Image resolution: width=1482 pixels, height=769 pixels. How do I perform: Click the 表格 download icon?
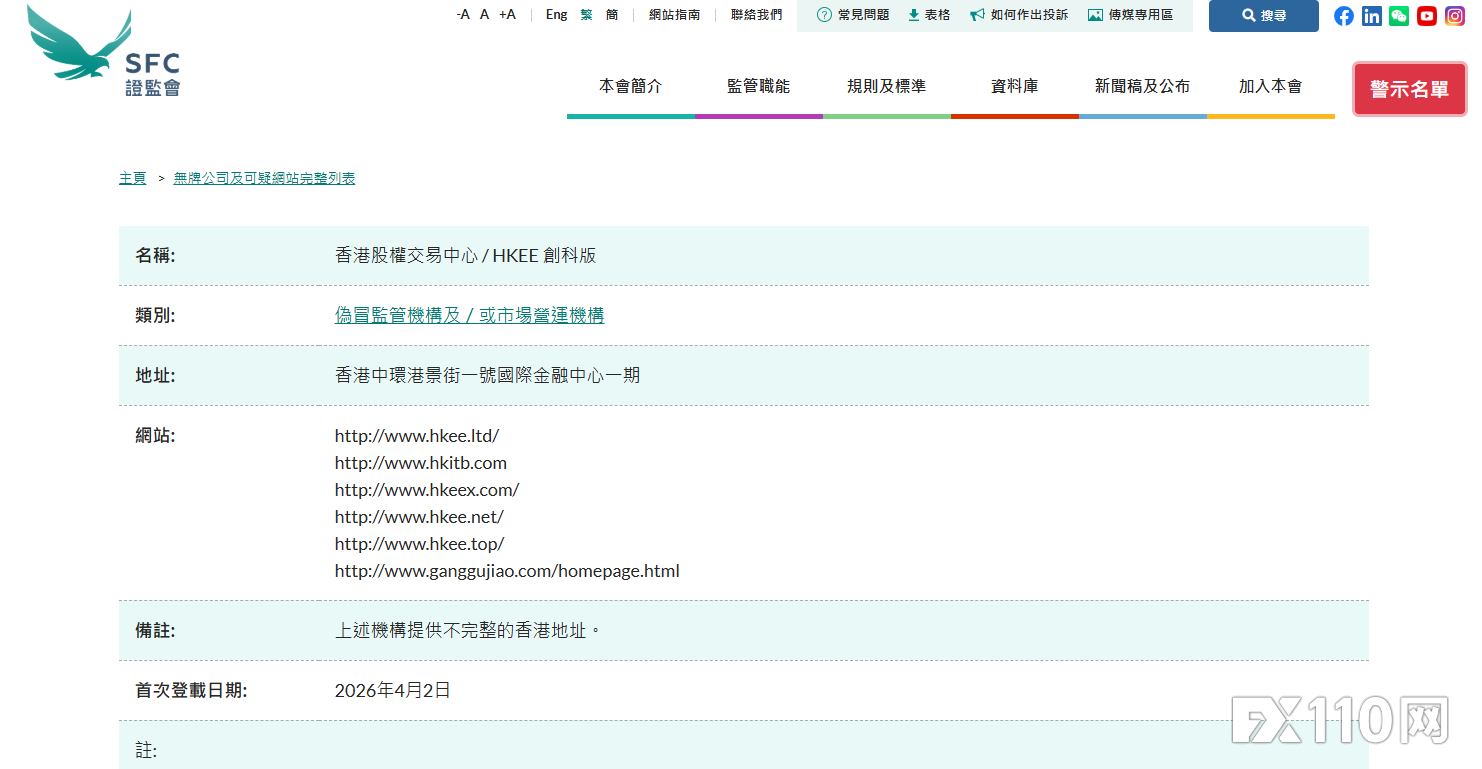pyautogui.click(x=913, y=15)
